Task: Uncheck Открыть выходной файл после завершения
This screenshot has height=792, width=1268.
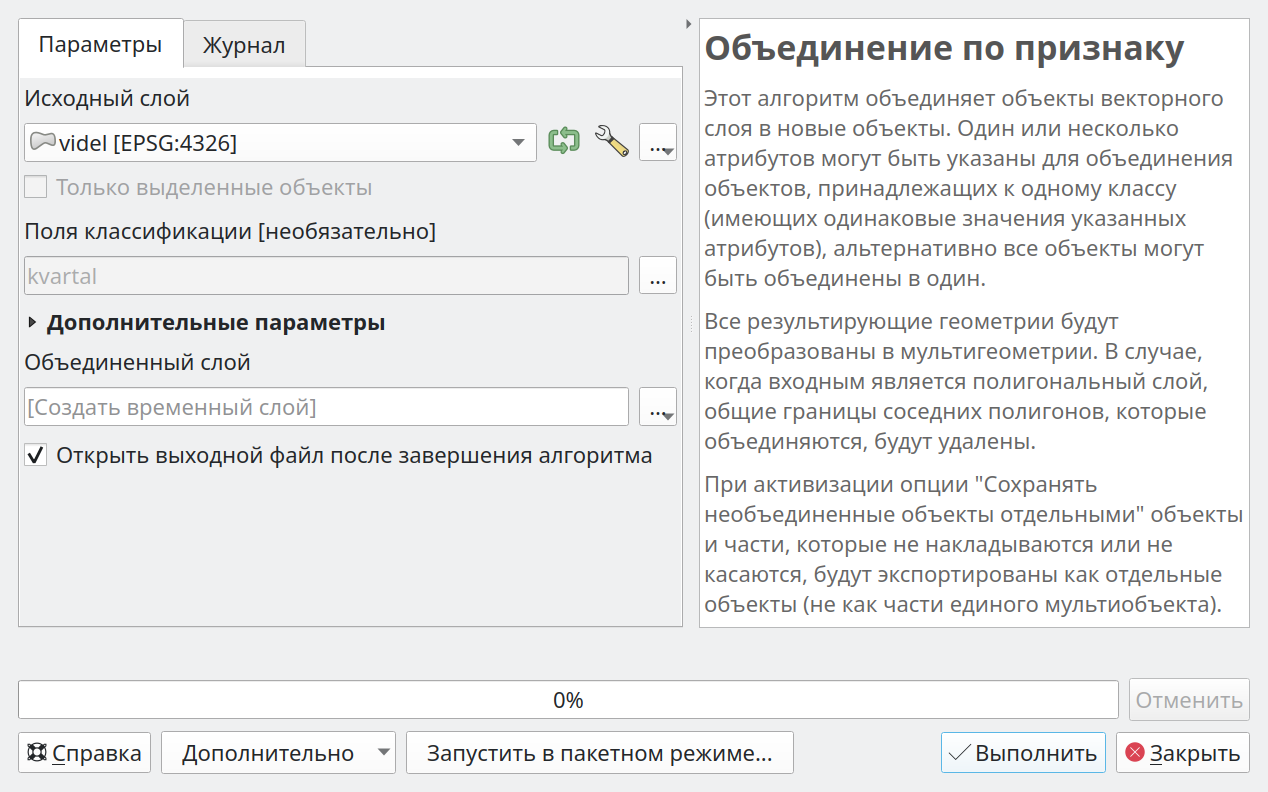Action: click(36, 456)
